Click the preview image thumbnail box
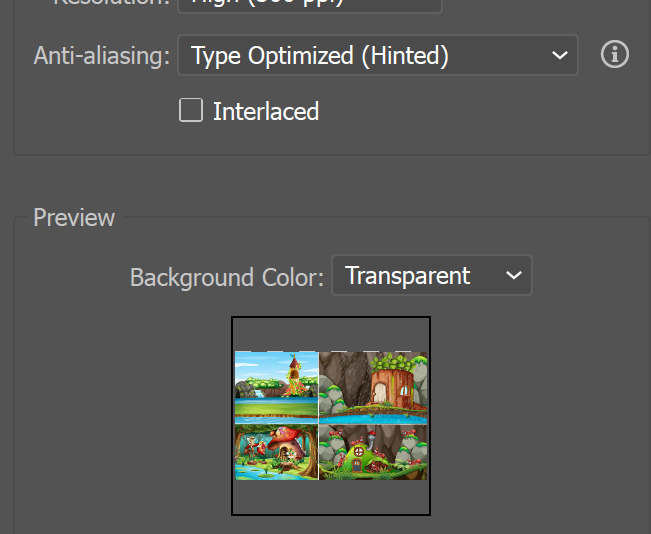This screenshot has width=651, height=534. pyautogui.click(x=331, y=416)
